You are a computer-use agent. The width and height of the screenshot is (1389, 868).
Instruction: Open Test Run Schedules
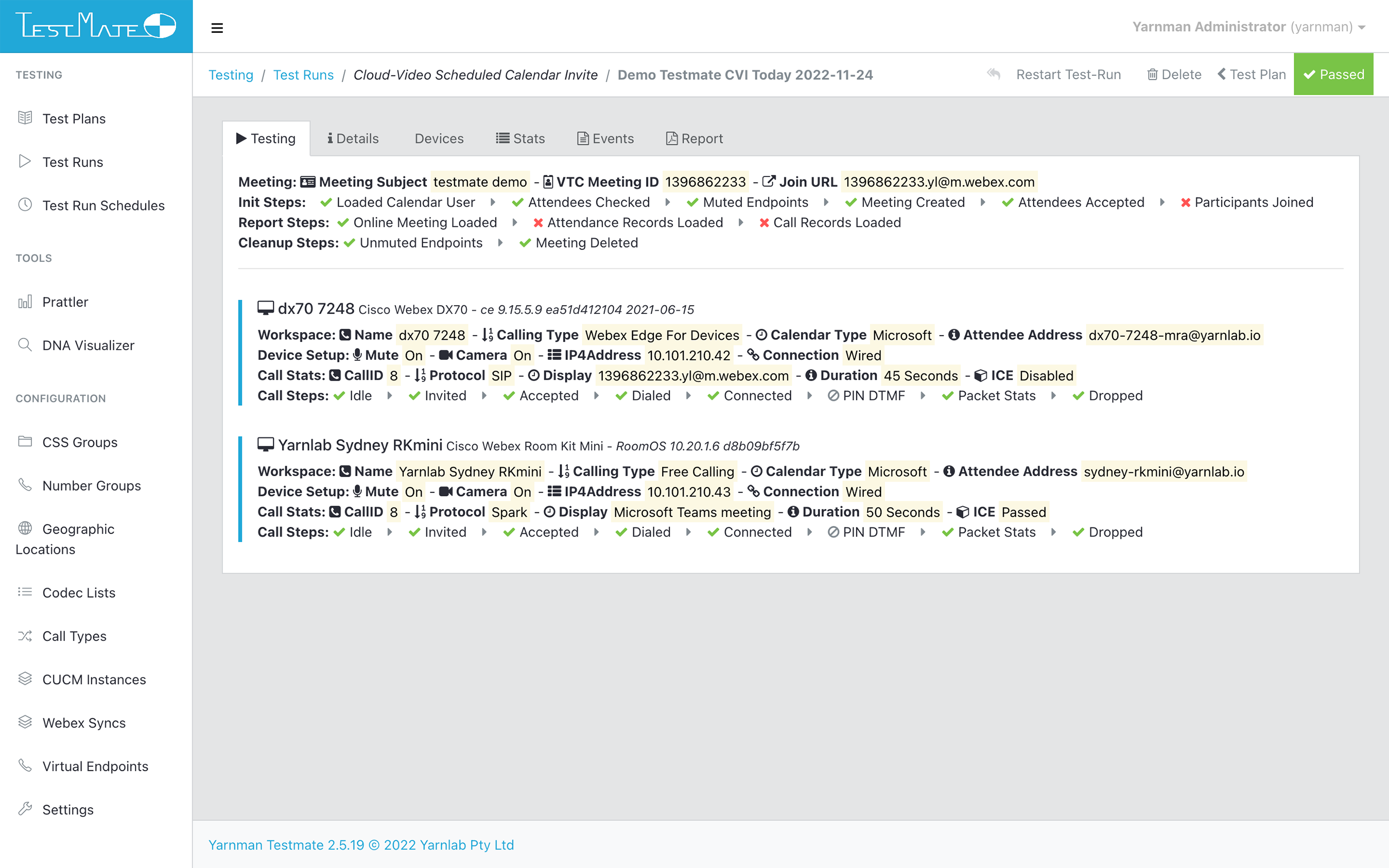click(103, 205)
